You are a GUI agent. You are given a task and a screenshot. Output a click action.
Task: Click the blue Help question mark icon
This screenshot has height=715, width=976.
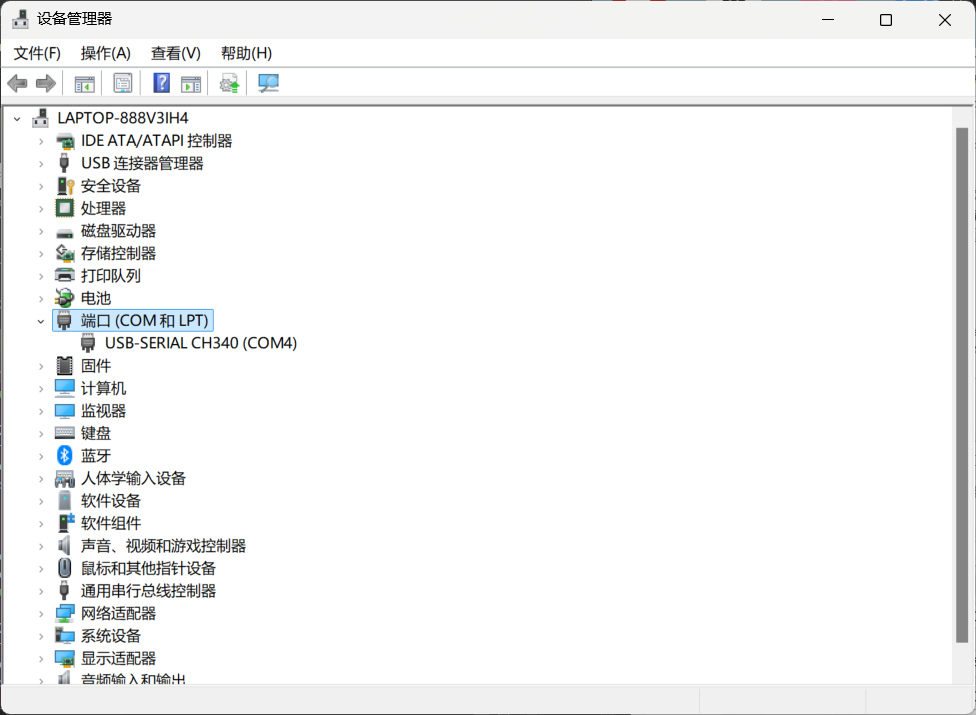(162, 83)
